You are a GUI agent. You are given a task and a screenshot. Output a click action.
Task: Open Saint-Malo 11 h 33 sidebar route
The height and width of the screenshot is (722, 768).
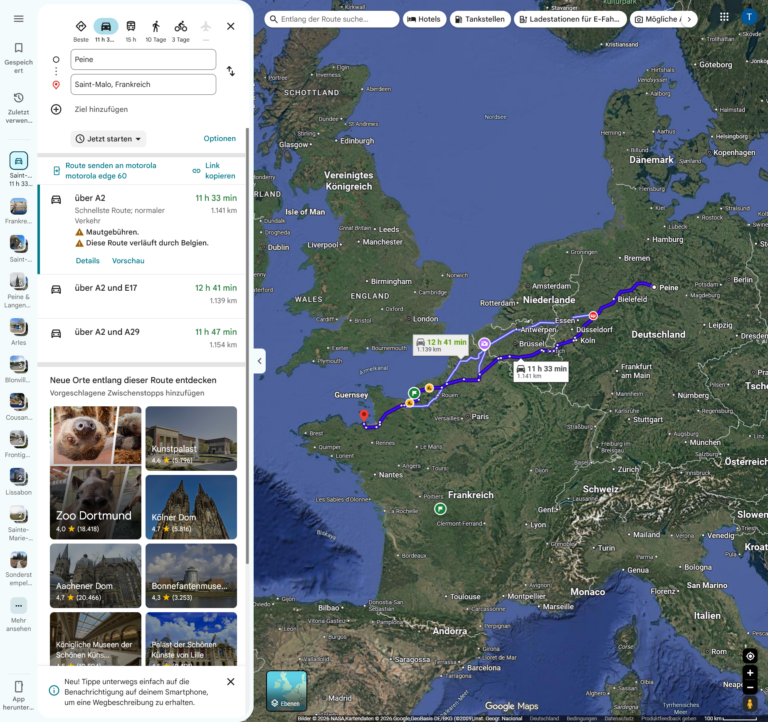(x=19, y=169)
